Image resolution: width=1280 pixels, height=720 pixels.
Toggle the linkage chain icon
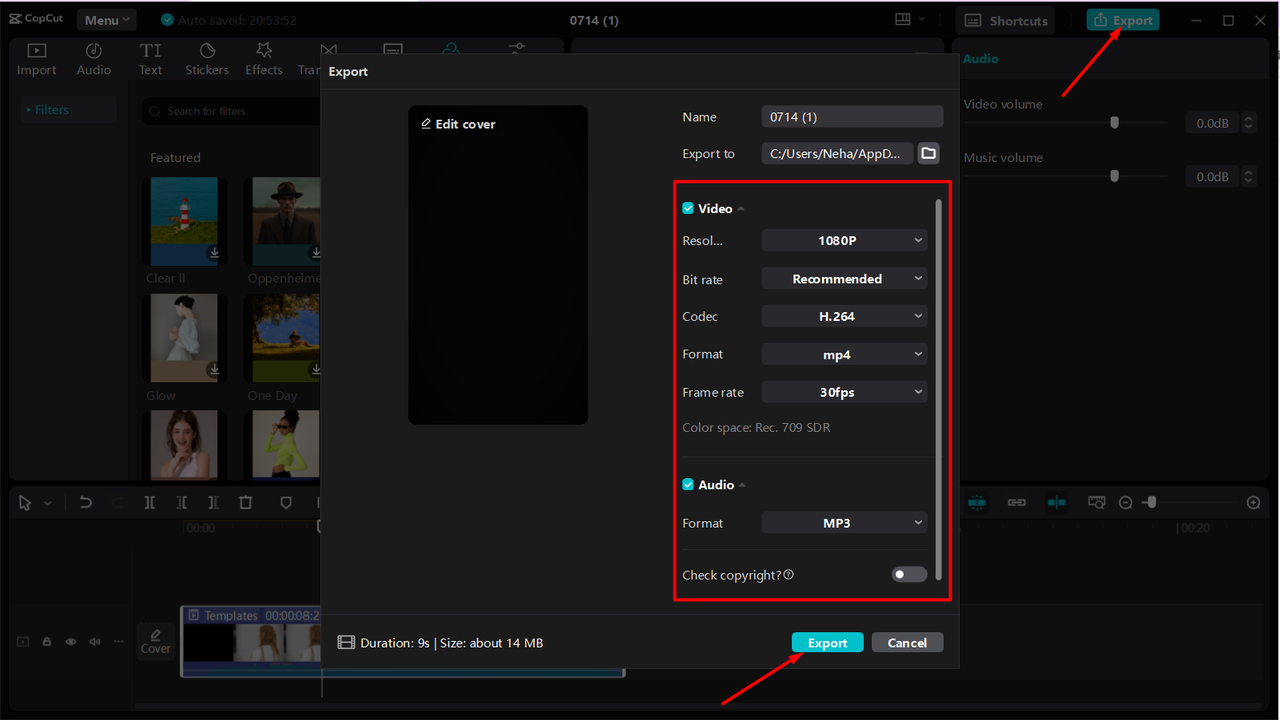(x=1017, y=502)
